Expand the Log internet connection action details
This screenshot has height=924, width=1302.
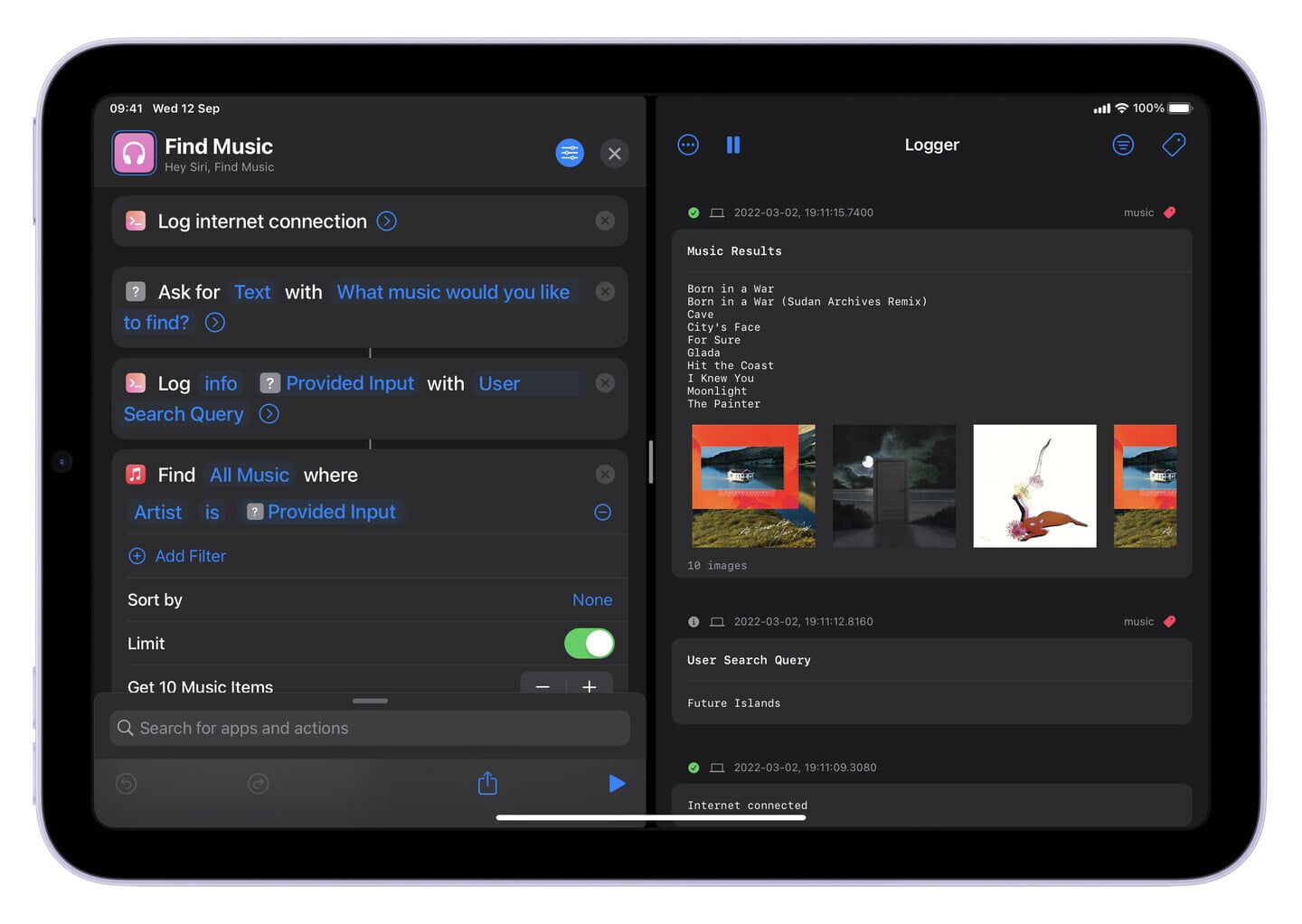pyautogui.click(x=386, y=221)
